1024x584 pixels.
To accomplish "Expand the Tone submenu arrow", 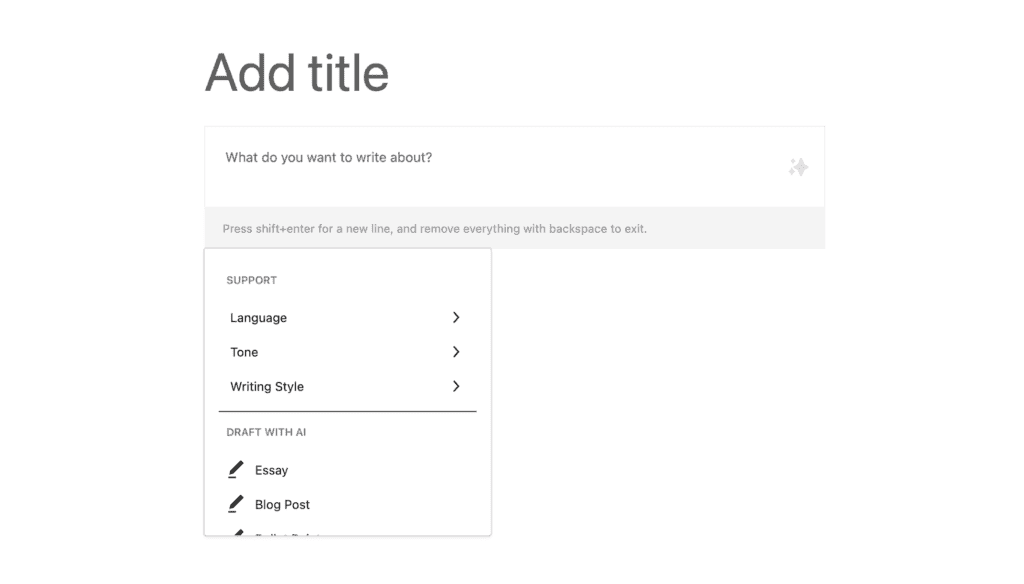I will click(456, 352).
